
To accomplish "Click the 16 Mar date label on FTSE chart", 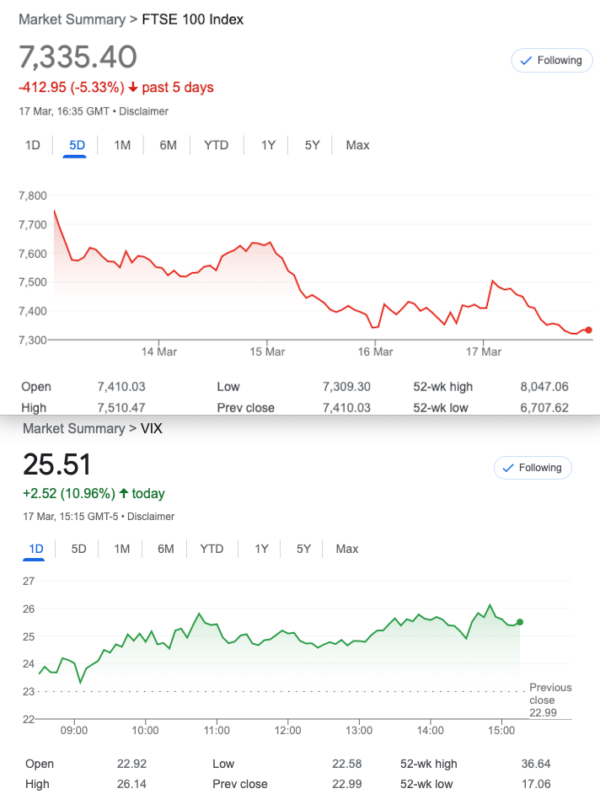I will [375, 351].
